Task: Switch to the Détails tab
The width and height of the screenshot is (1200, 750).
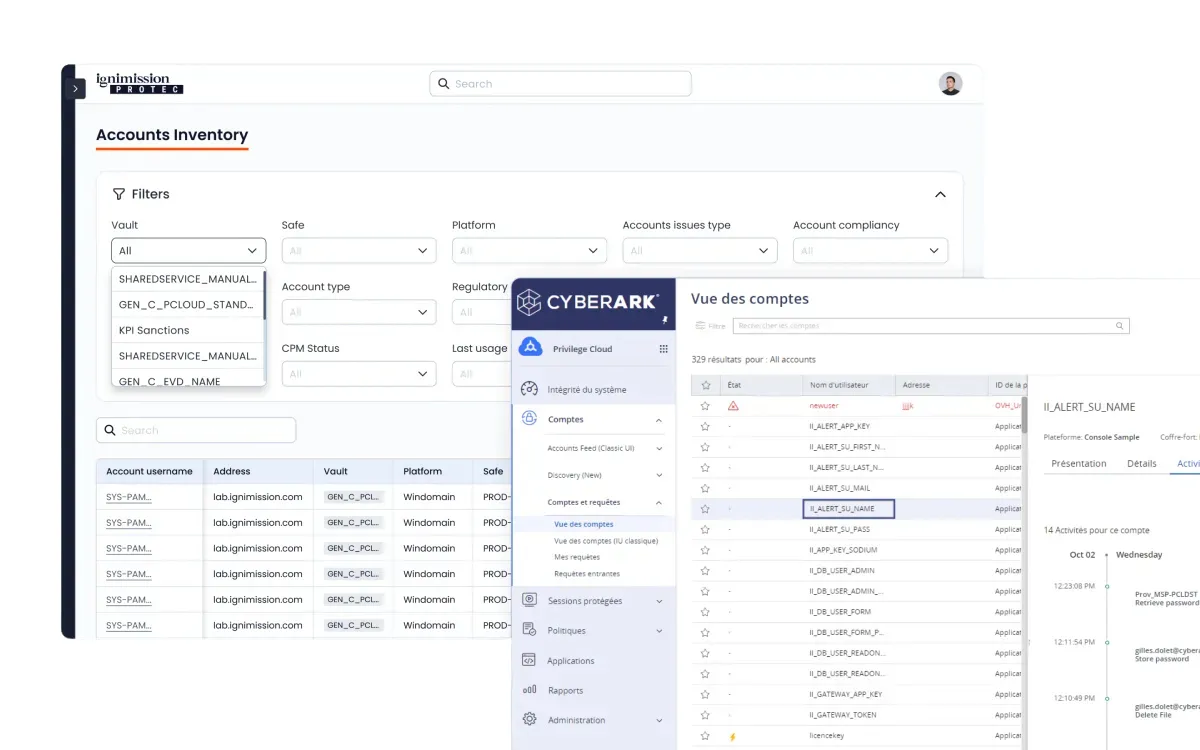Action: click(x=1141, y=464)
